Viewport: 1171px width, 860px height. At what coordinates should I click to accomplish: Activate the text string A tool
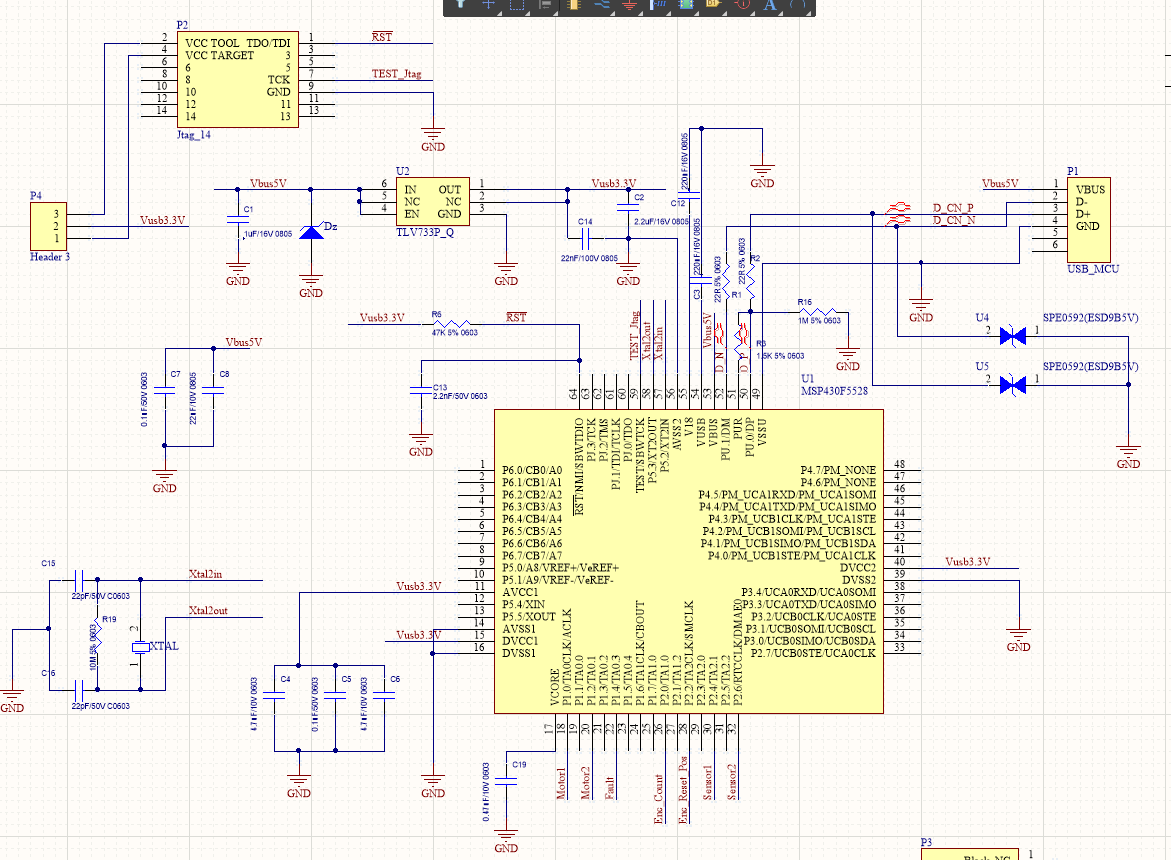coord(770,4)
